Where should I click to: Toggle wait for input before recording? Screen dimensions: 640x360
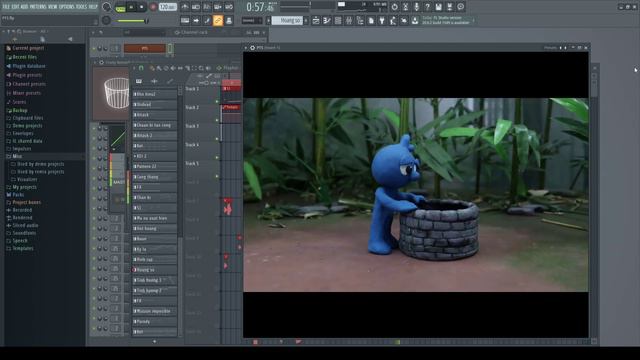pyautogui.click(x=196, y=7)
